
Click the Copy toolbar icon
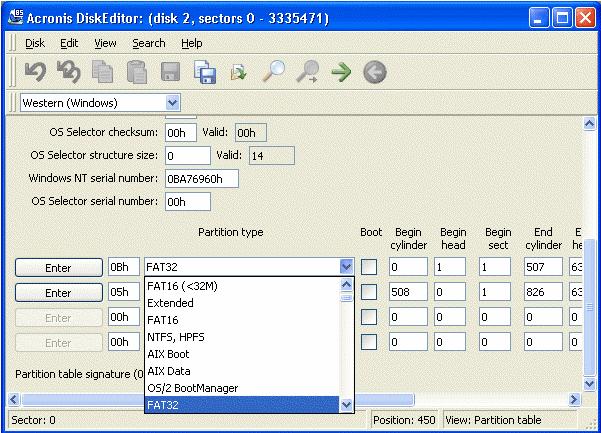point(102,72)
